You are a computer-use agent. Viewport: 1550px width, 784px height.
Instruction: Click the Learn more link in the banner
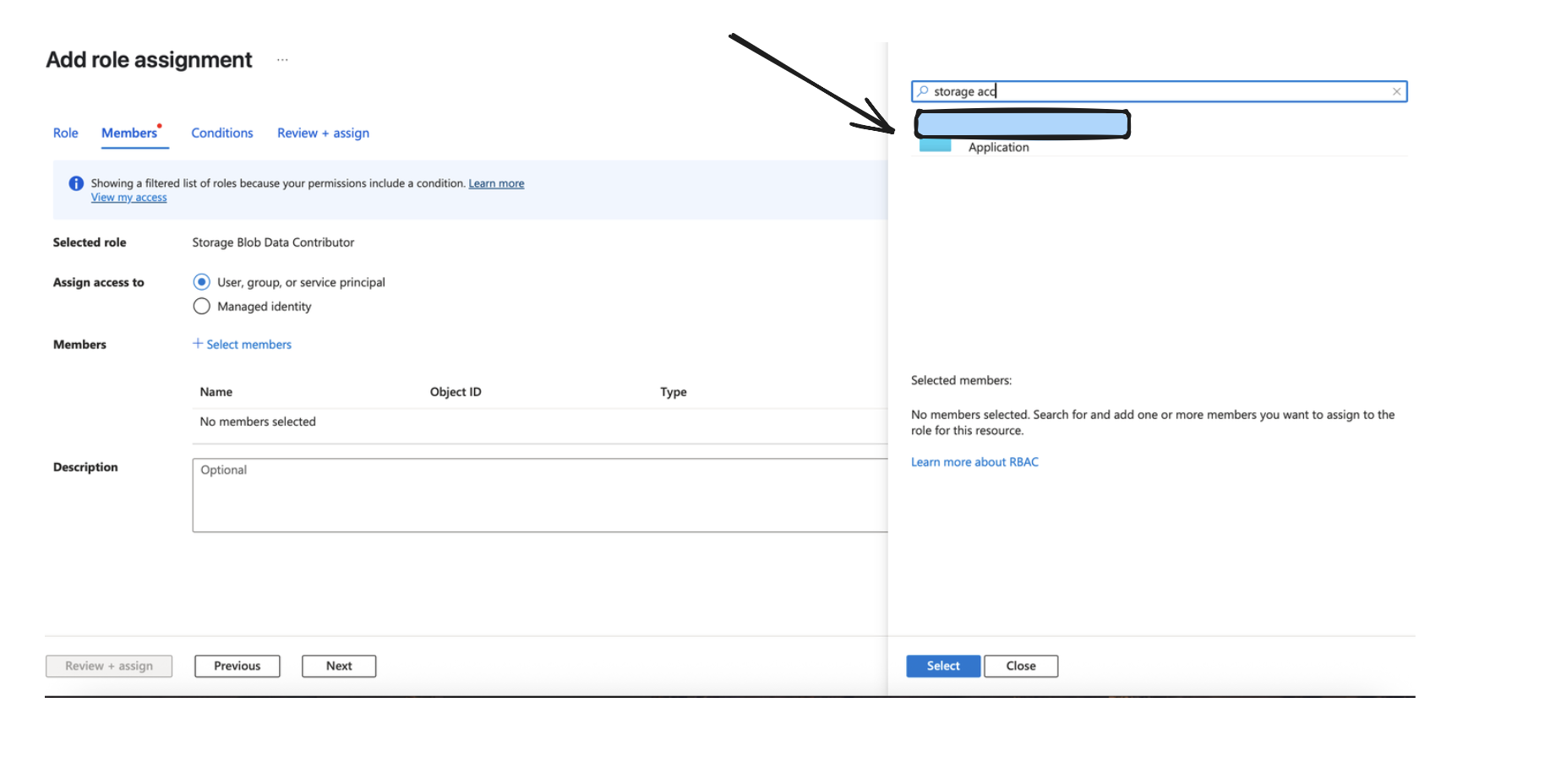point(496,183)
